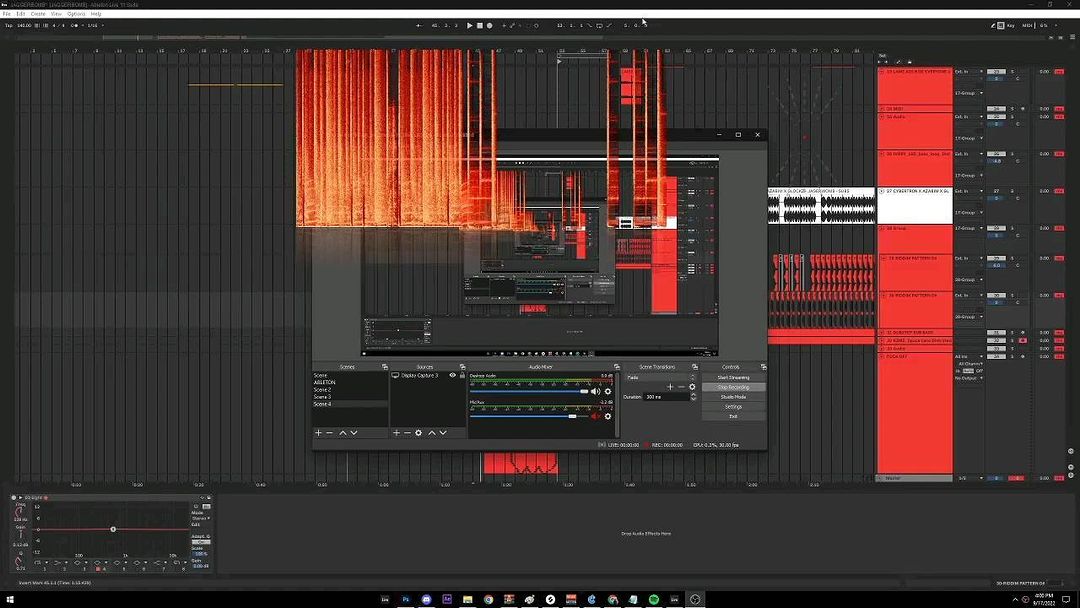Open Spotify from the Windows taskbar
Viewport: 1080px width, 608px height.
(654, 599)
